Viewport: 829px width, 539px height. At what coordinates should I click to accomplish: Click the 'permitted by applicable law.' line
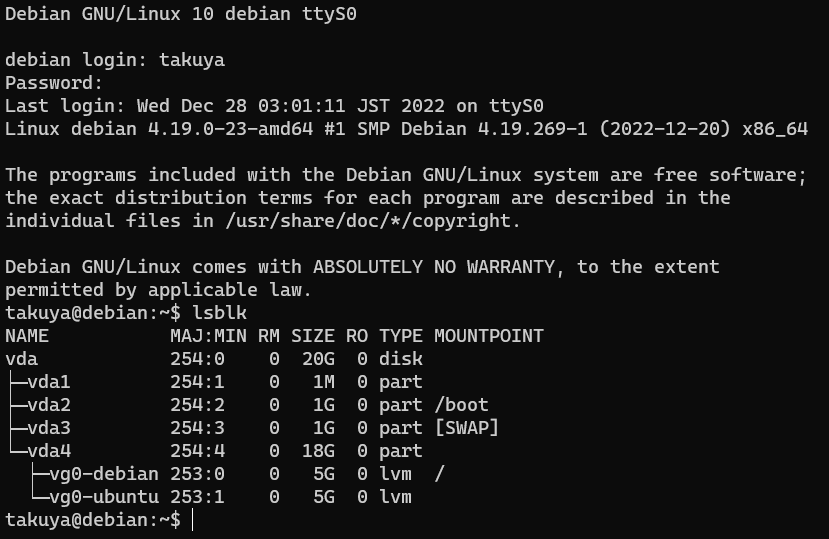[x=159, y=290]
